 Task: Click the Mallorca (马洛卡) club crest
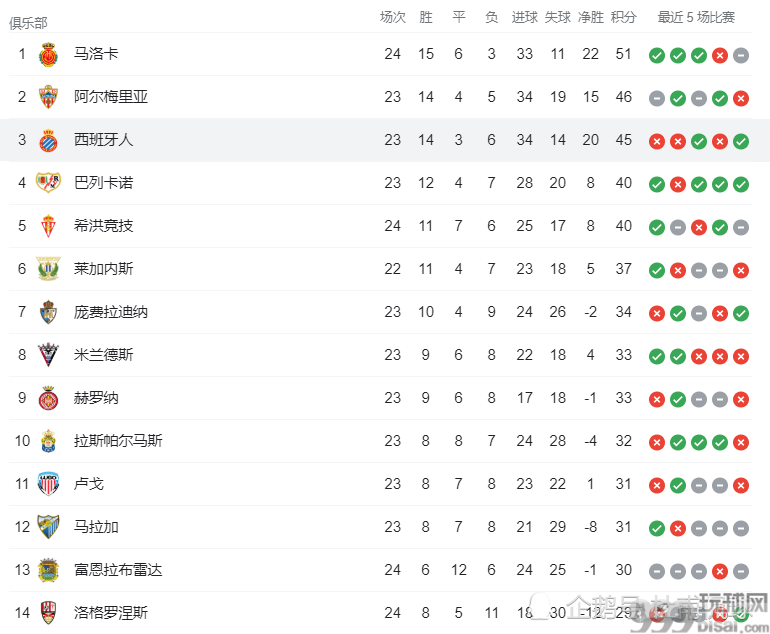[x=48, y=54]
